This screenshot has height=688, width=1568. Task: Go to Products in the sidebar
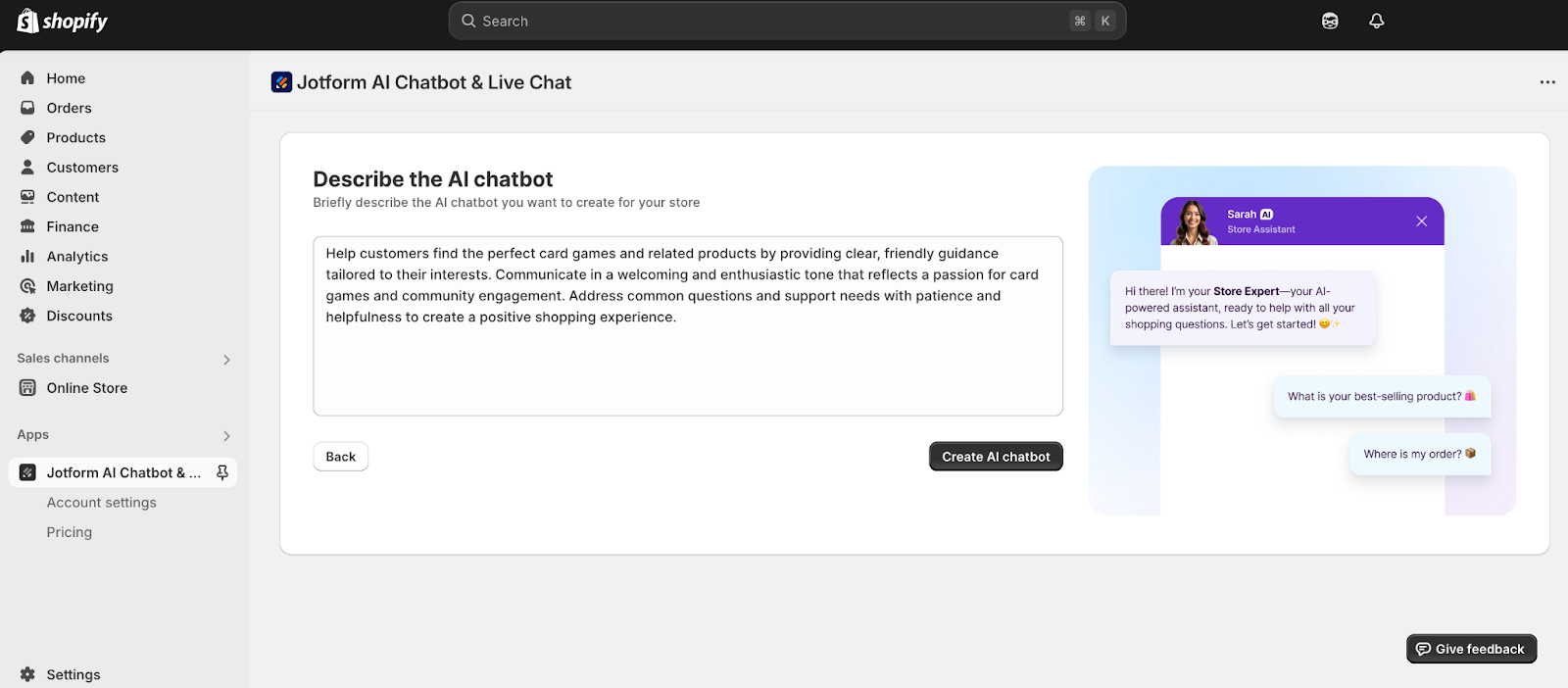pos(75,138)
